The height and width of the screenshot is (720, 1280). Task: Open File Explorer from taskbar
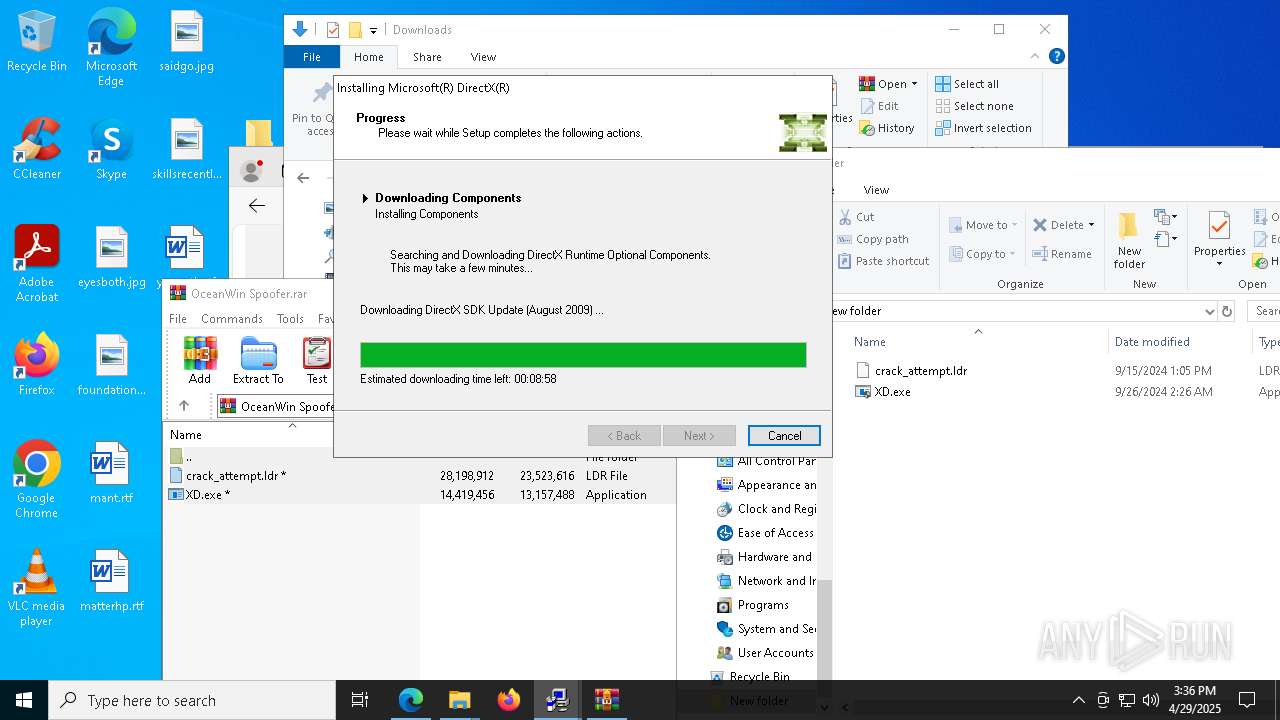459,700
